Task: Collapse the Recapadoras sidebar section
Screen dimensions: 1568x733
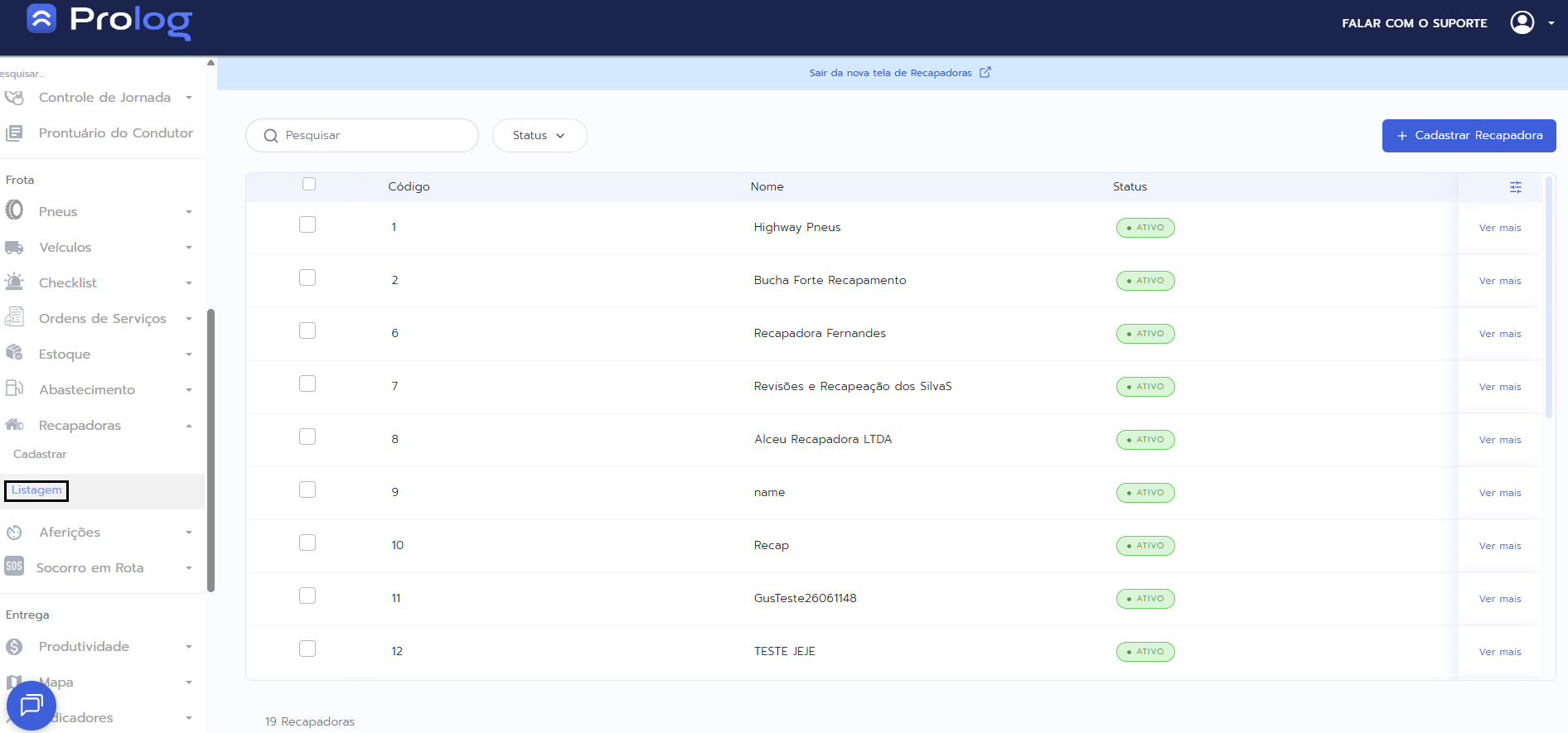Action: [99, 425]
